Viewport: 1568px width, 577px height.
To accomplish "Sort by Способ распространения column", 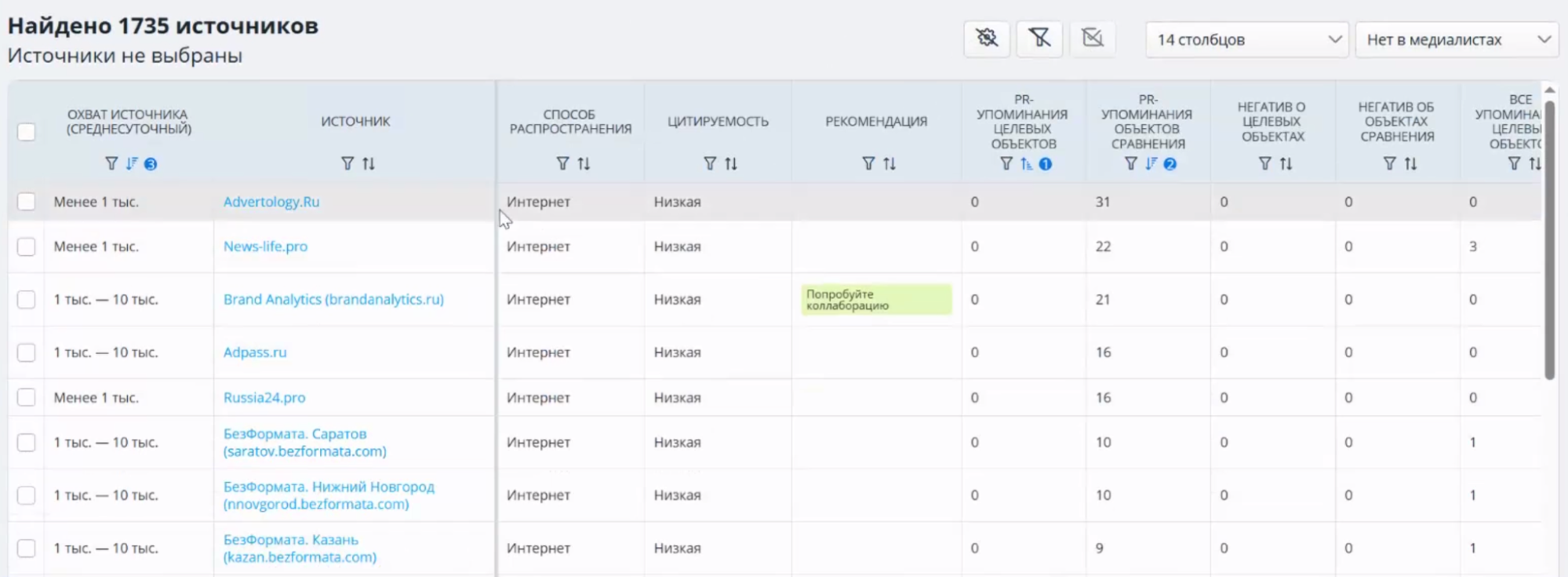I will click(584, 163).
